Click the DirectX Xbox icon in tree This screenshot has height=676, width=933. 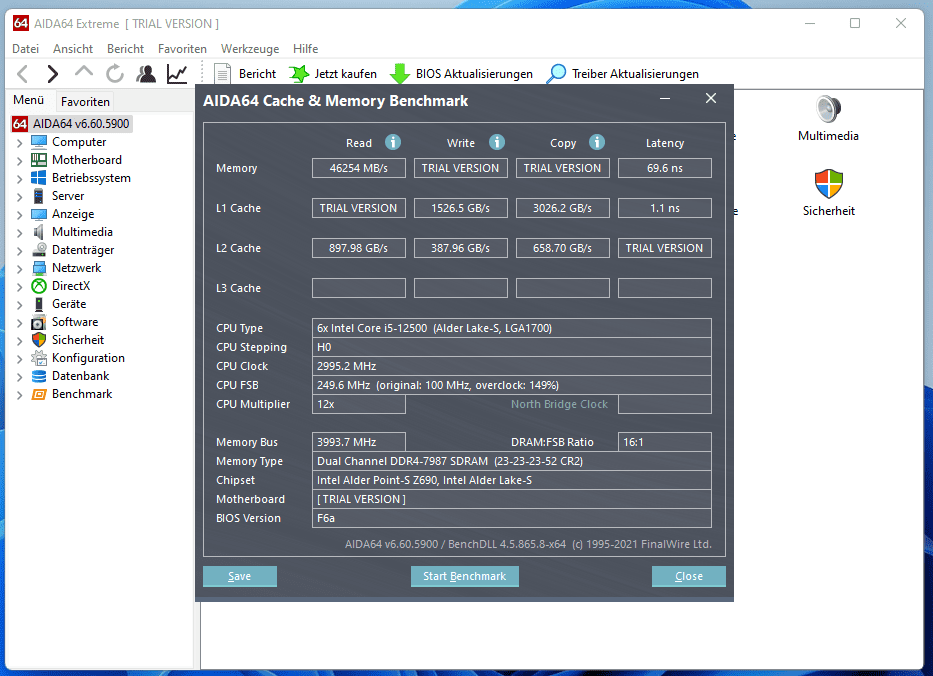coord(39,286)
